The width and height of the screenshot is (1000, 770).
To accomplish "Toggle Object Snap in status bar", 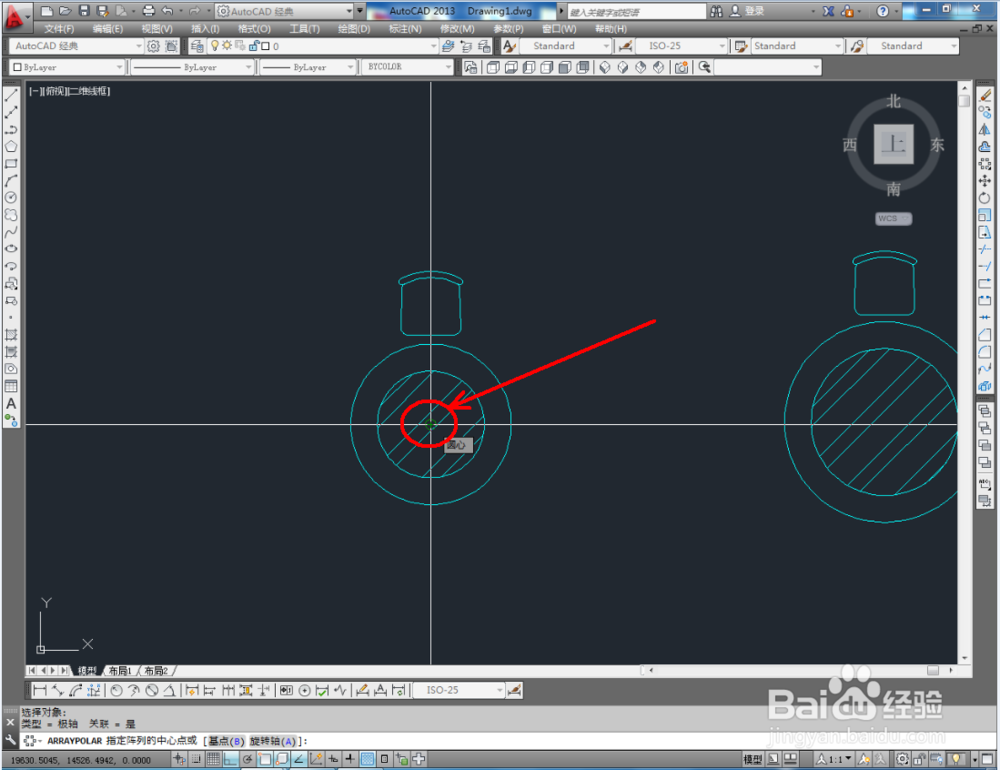I will [265, 759].
